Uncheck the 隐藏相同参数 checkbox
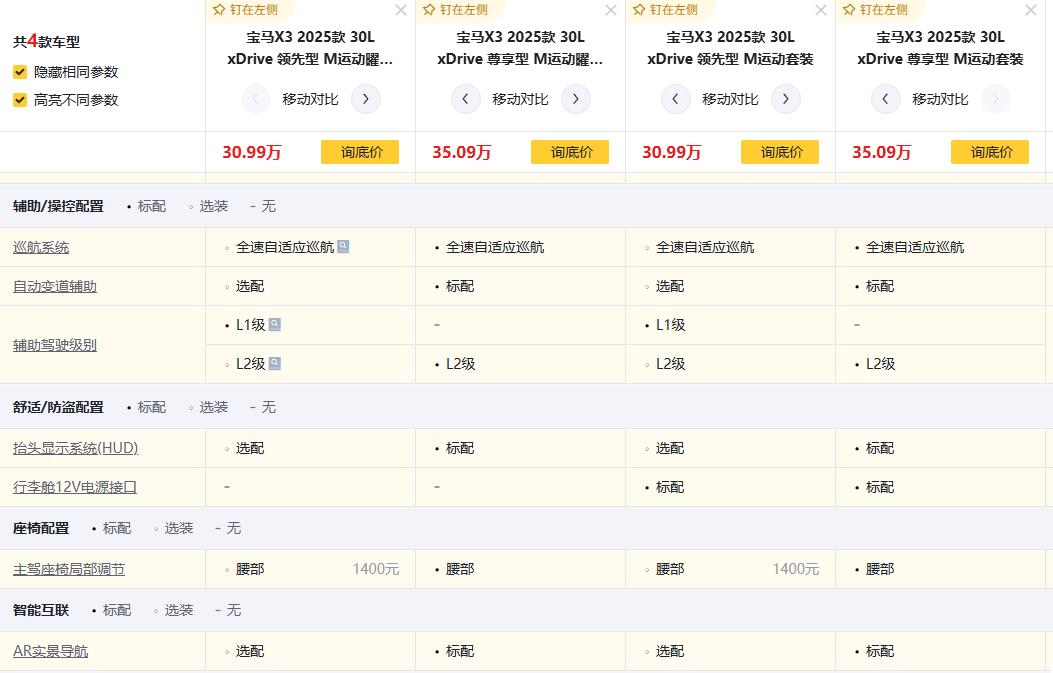The image size is (1053, 673). point(20,72)
